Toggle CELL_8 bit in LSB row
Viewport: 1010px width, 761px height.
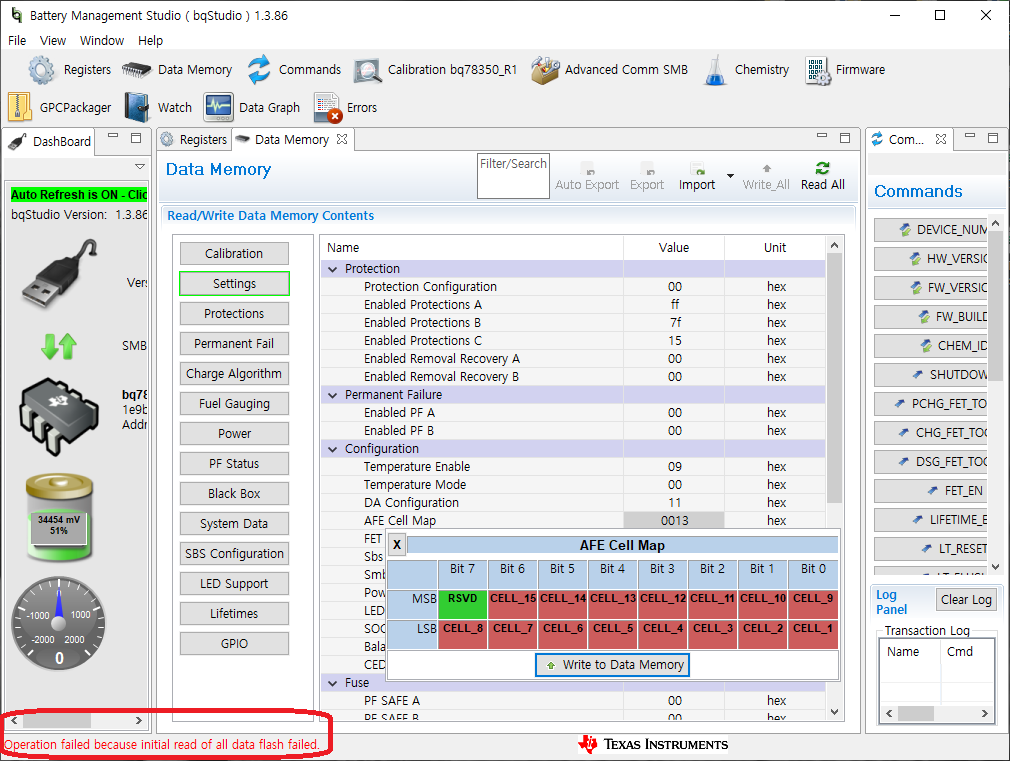(462, 634)
